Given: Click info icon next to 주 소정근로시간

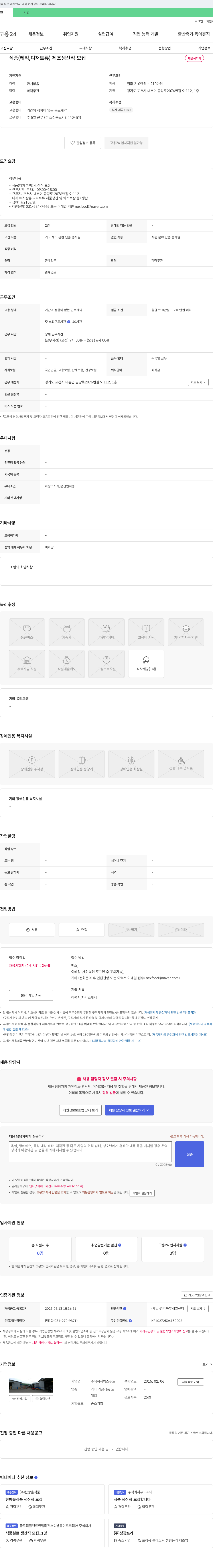Looking at the screenshot, I should pyautogui.click(x=69, y=322).
